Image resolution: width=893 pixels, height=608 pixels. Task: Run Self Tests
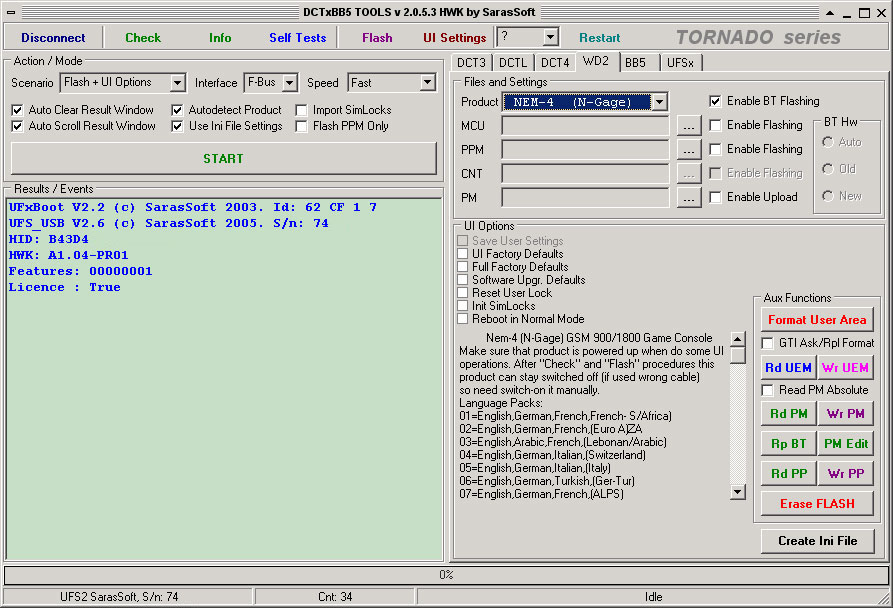297,38
